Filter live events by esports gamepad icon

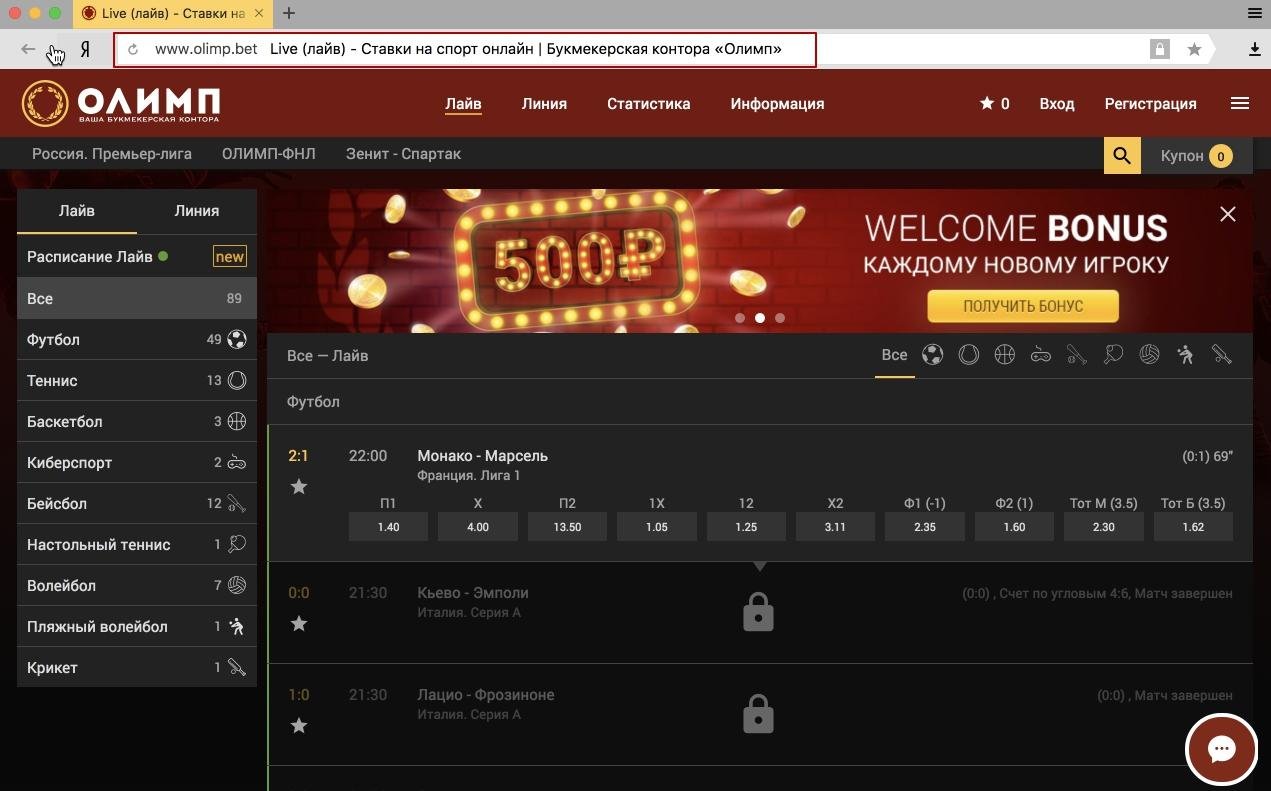pyautogui.click(x=1041, y=355)
